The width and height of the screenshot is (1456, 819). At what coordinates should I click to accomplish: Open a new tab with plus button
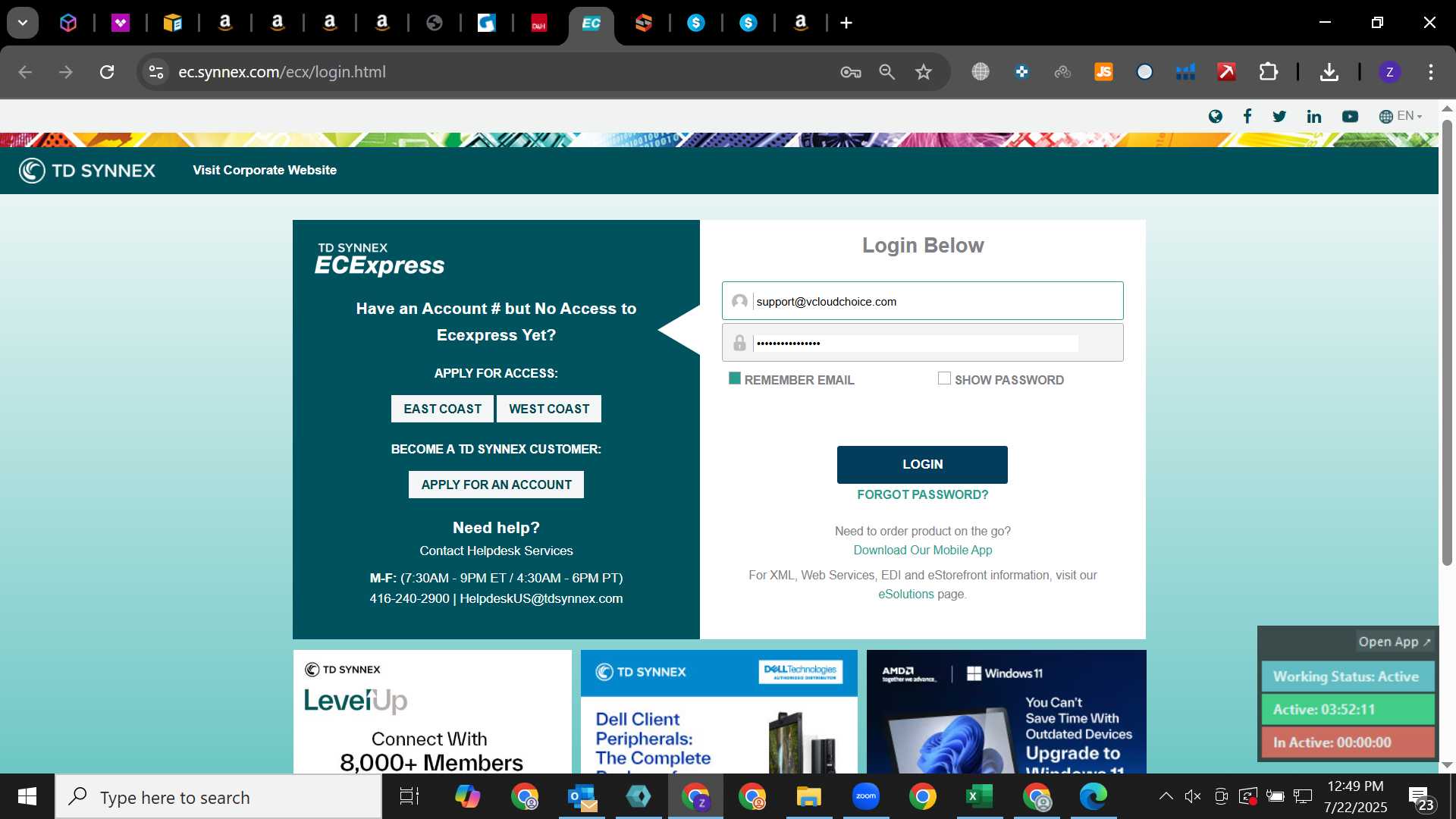point(846,23)
